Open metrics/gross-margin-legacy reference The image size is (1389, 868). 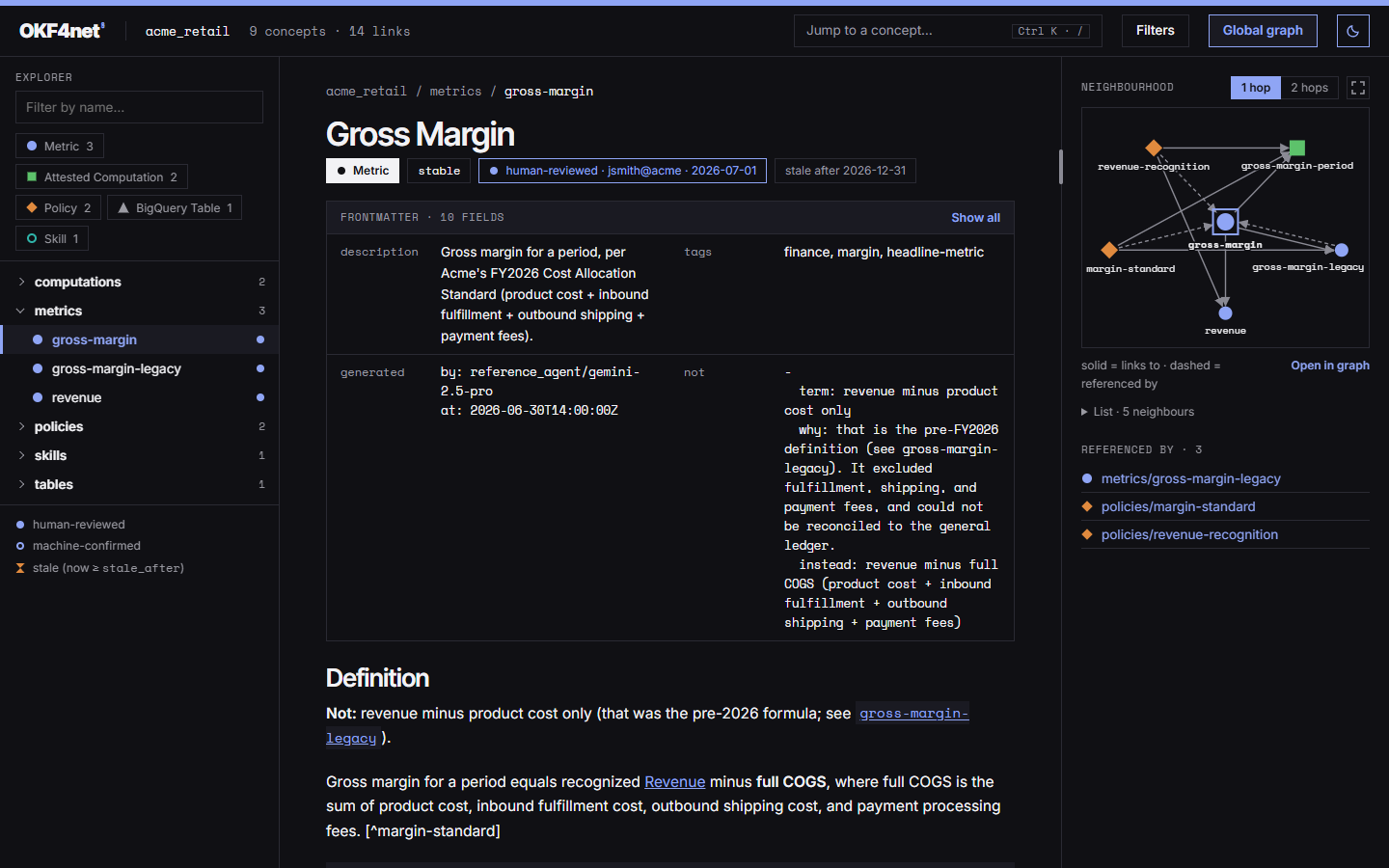(x=1190, y=478)
